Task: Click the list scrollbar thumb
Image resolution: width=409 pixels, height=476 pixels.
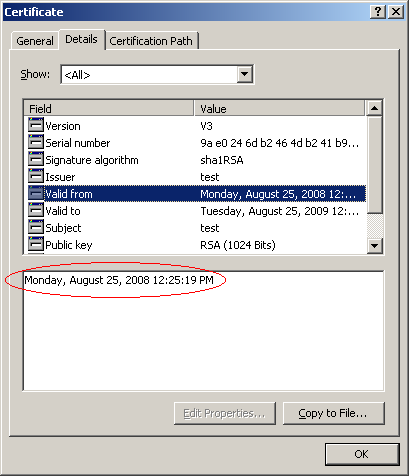Action: tap(375, 164)
